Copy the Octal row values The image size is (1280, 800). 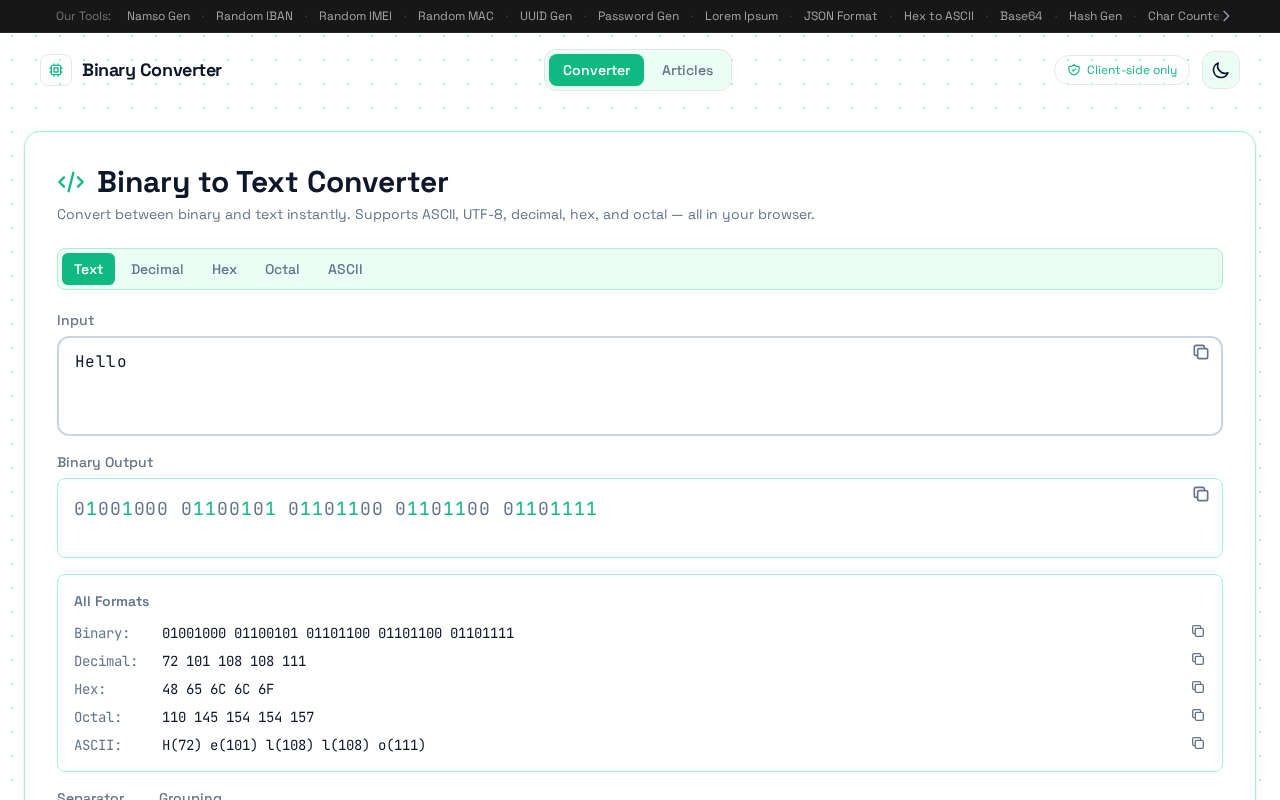click(1198, 715)
